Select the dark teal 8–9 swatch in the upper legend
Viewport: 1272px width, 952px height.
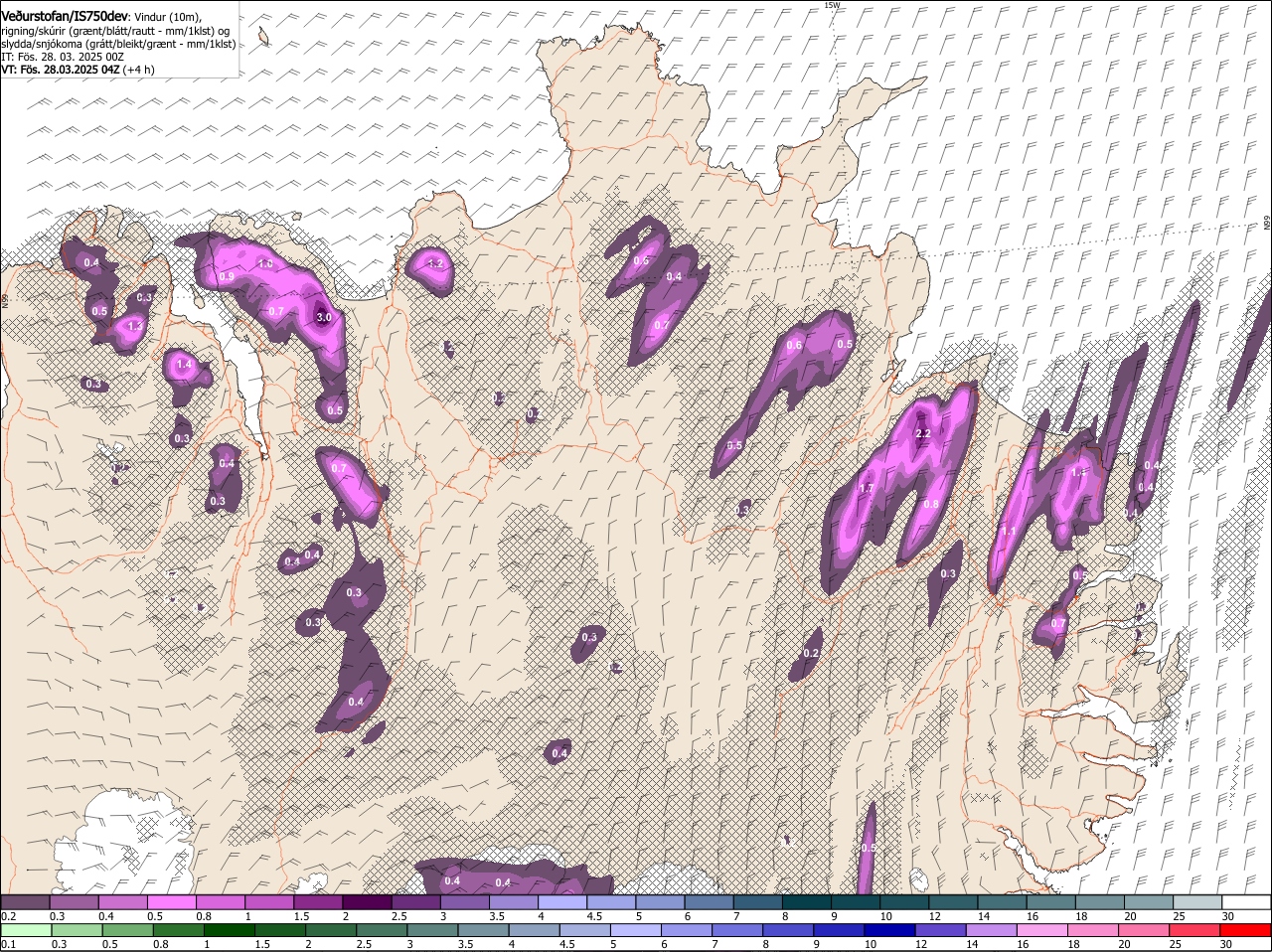807,901
